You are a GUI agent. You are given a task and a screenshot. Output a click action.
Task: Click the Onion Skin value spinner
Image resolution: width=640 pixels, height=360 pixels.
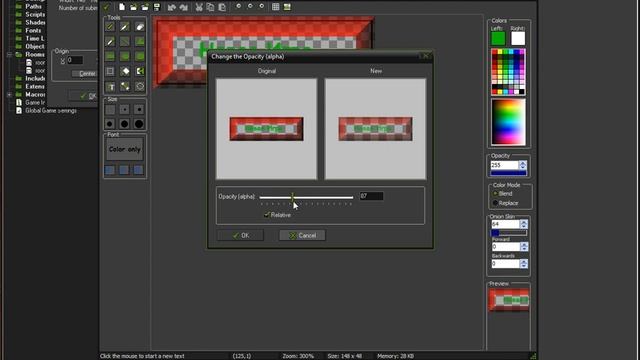tap(524, 224)
